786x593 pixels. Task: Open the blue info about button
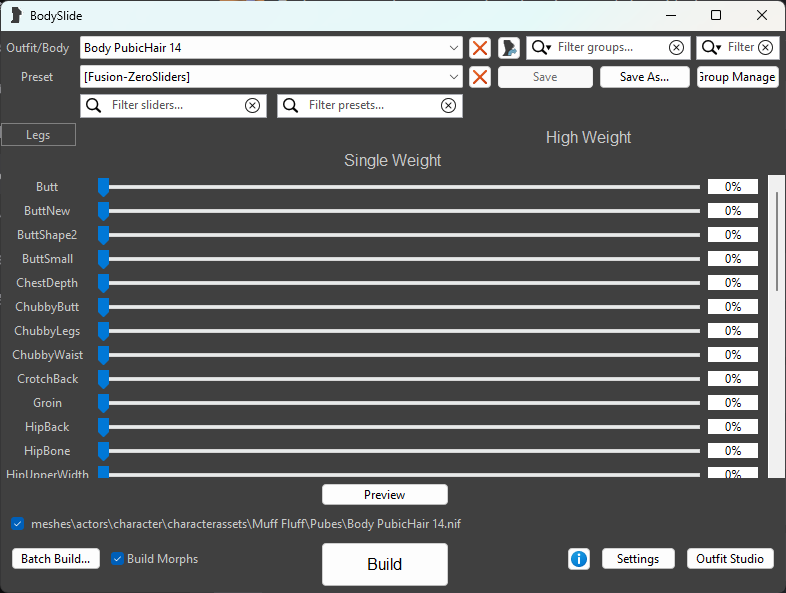click(579, 559)
